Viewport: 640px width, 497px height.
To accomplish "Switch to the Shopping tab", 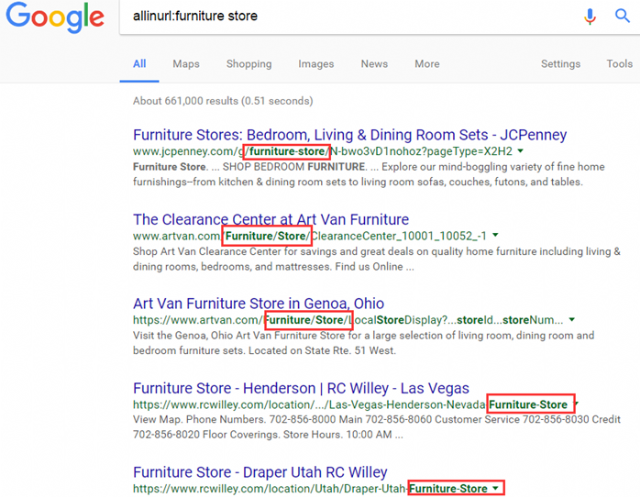I will pos(249,64).
